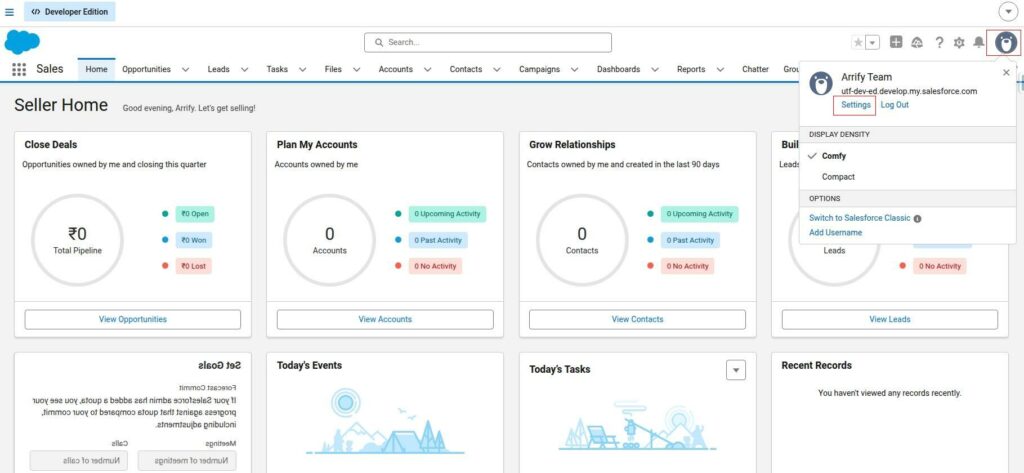This screenshot has height=473, width=1024.
Task: Open the favorites list dropdown arrow
Action: pyautogui.click(x=872, y=42)
